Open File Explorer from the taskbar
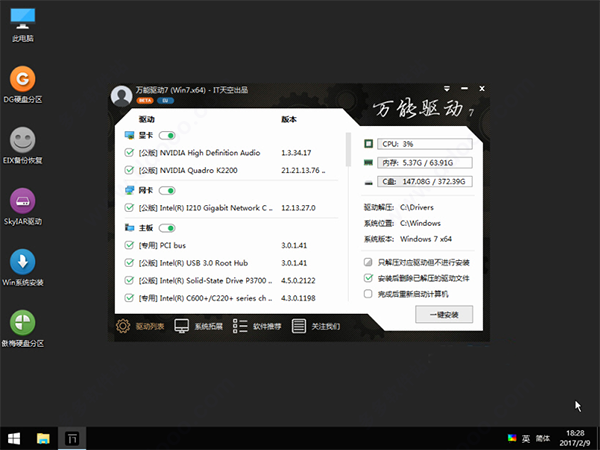600x450 pixels. tap(44, 438)
